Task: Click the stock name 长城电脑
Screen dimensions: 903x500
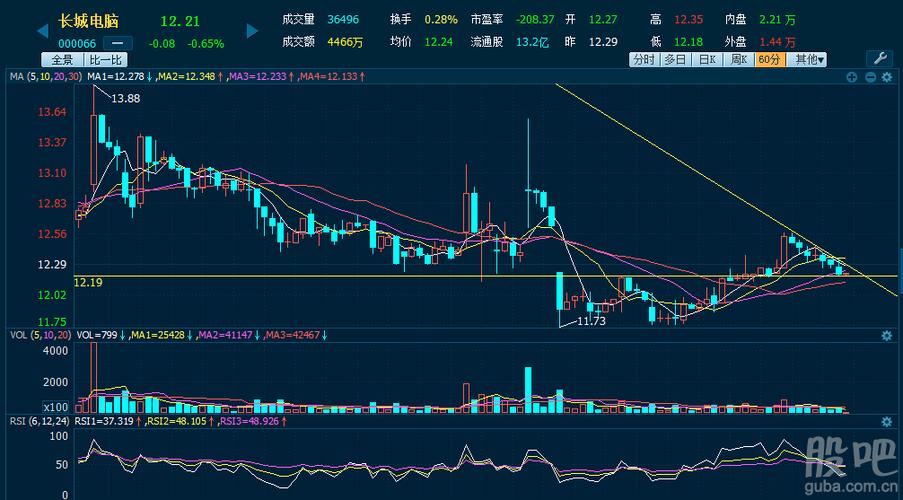Action: pos(88,22)
